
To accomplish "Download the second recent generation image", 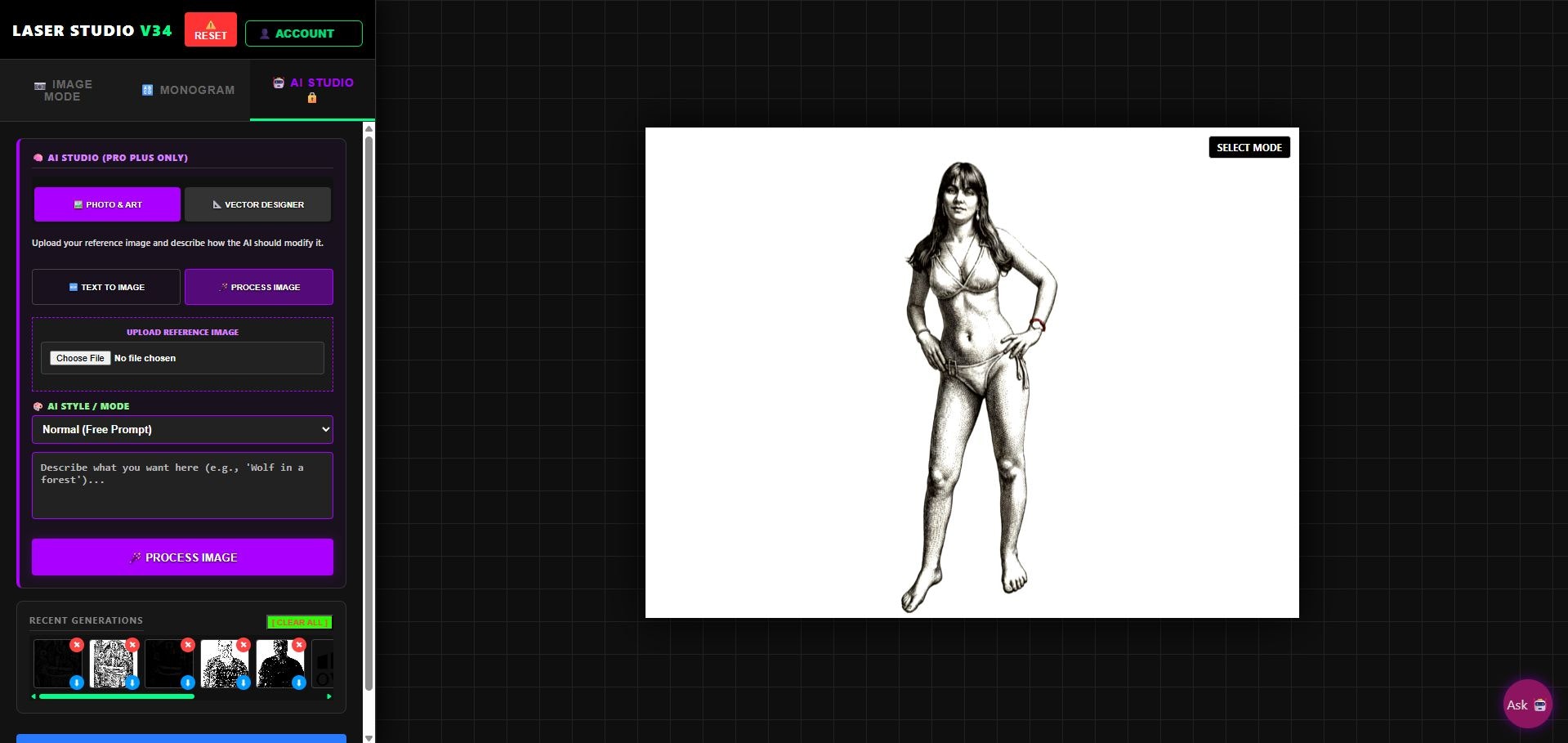I will click(x=133, y=683).
